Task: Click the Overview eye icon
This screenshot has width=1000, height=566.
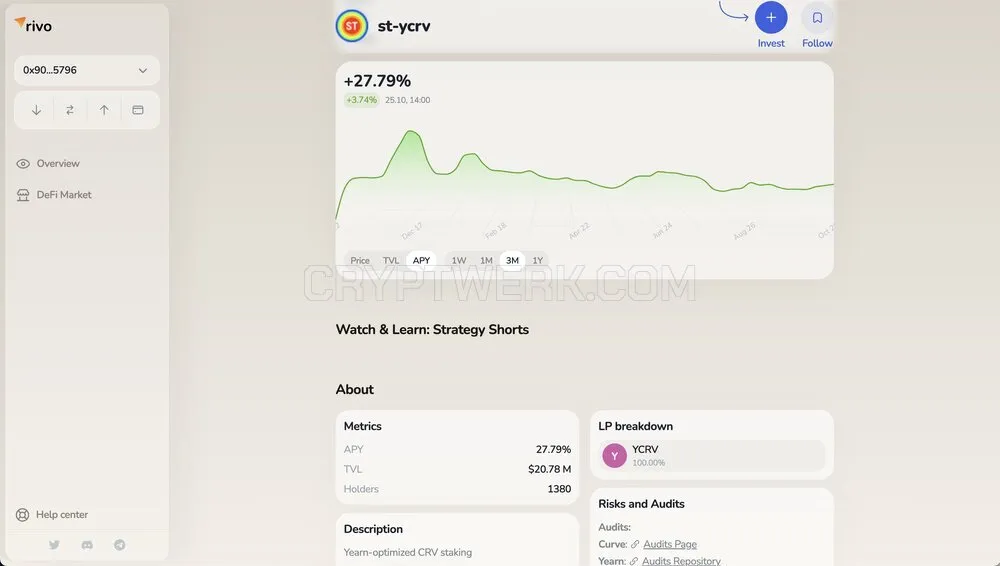Action: point(23,164)
